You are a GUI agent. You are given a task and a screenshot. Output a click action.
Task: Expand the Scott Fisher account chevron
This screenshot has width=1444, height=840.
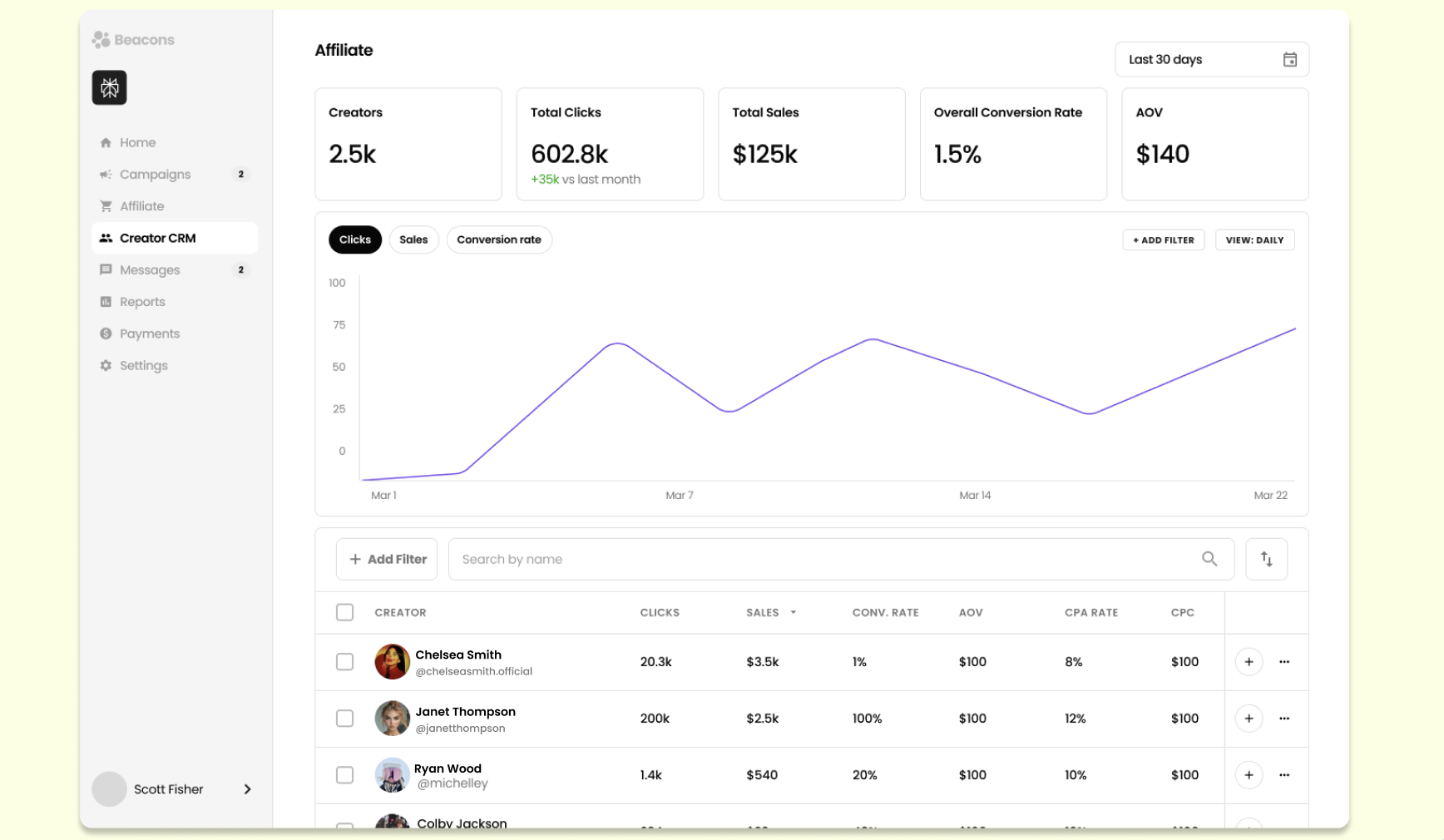click(247, 789)
